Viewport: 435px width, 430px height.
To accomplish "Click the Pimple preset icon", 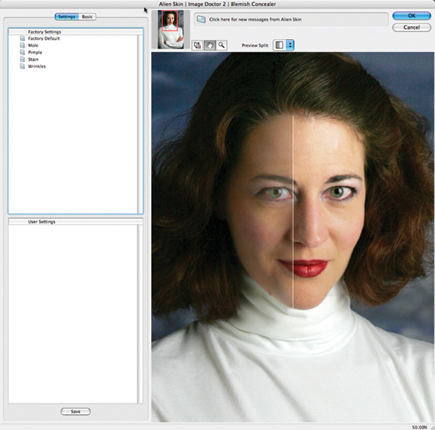I will [x=22, y=53].
